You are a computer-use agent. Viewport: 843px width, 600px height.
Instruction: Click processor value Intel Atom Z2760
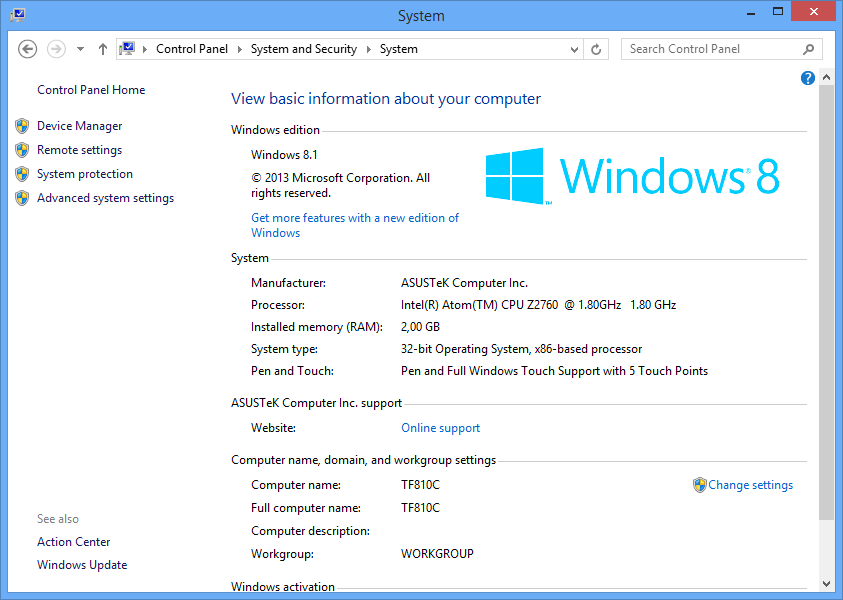coord(538,305)
